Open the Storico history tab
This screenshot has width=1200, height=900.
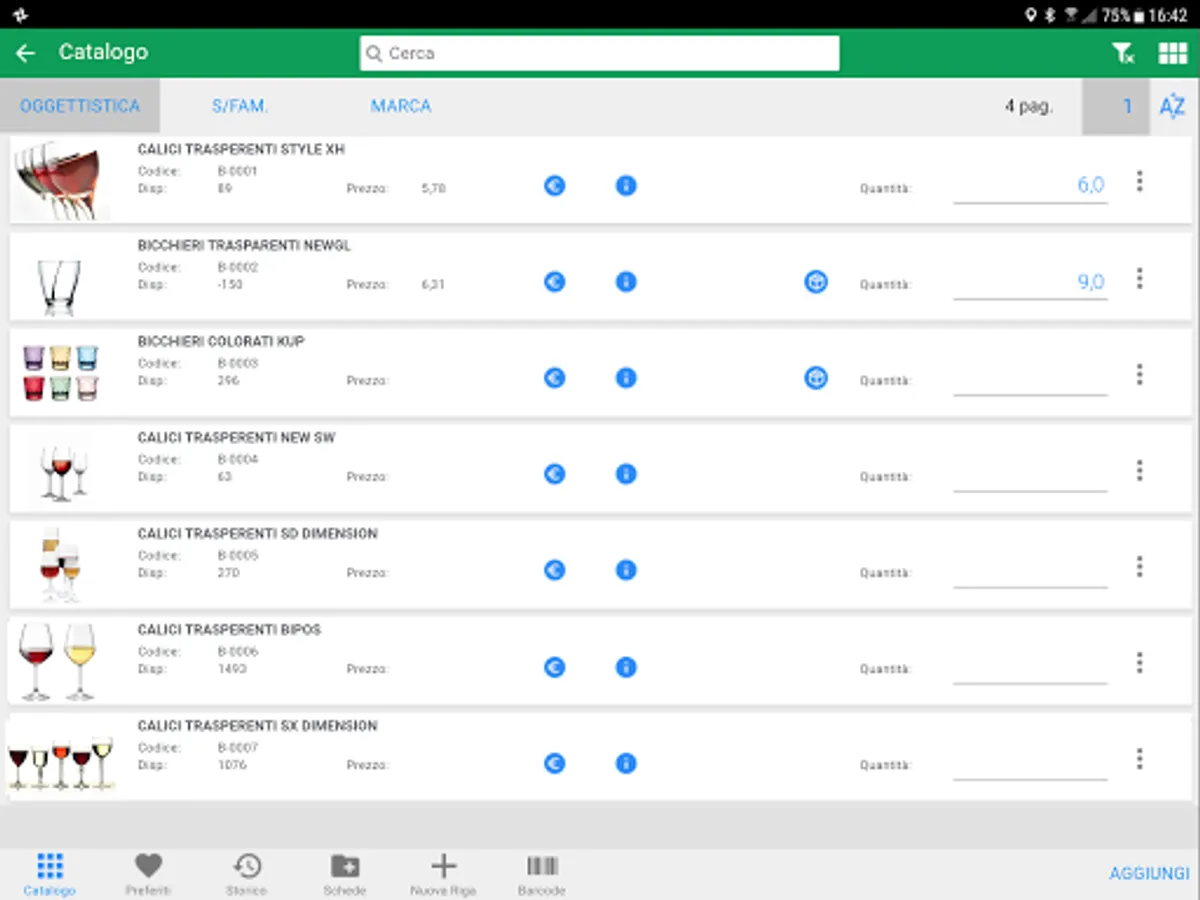click(x=246, y=873)
